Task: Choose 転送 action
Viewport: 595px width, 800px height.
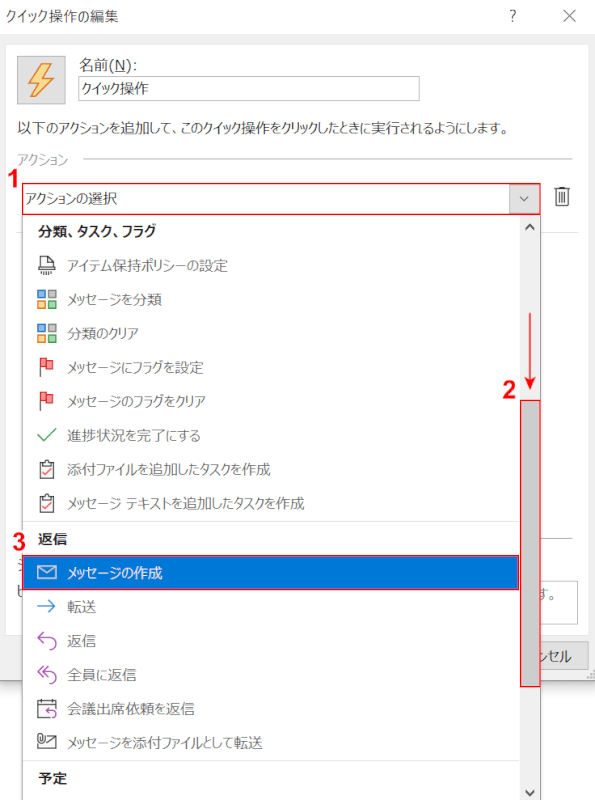Action: point(271,607)
